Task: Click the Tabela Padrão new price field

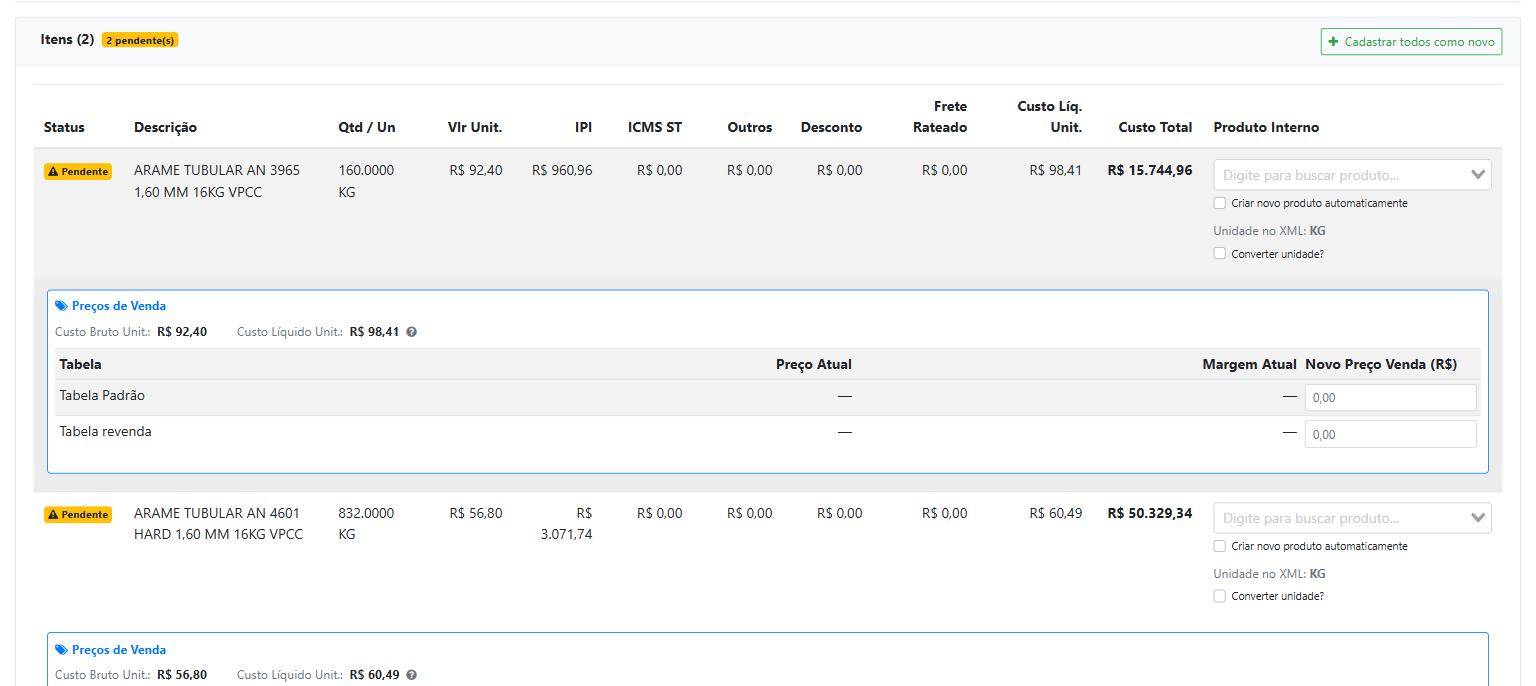Action: pyautogui.click(x=1390, y=398)
